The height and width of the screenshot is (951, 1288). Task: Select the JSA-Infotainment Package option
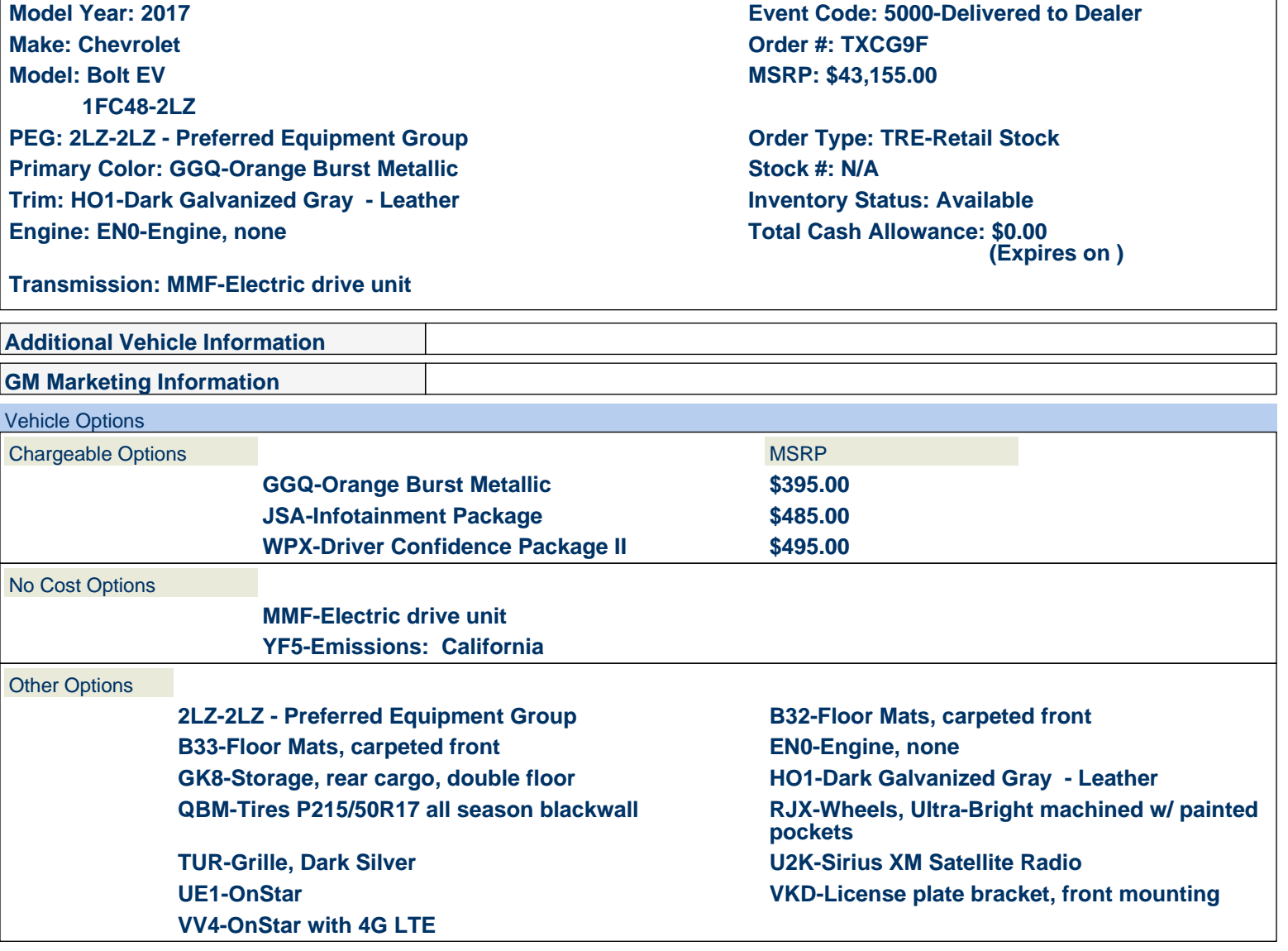(403, 516)
